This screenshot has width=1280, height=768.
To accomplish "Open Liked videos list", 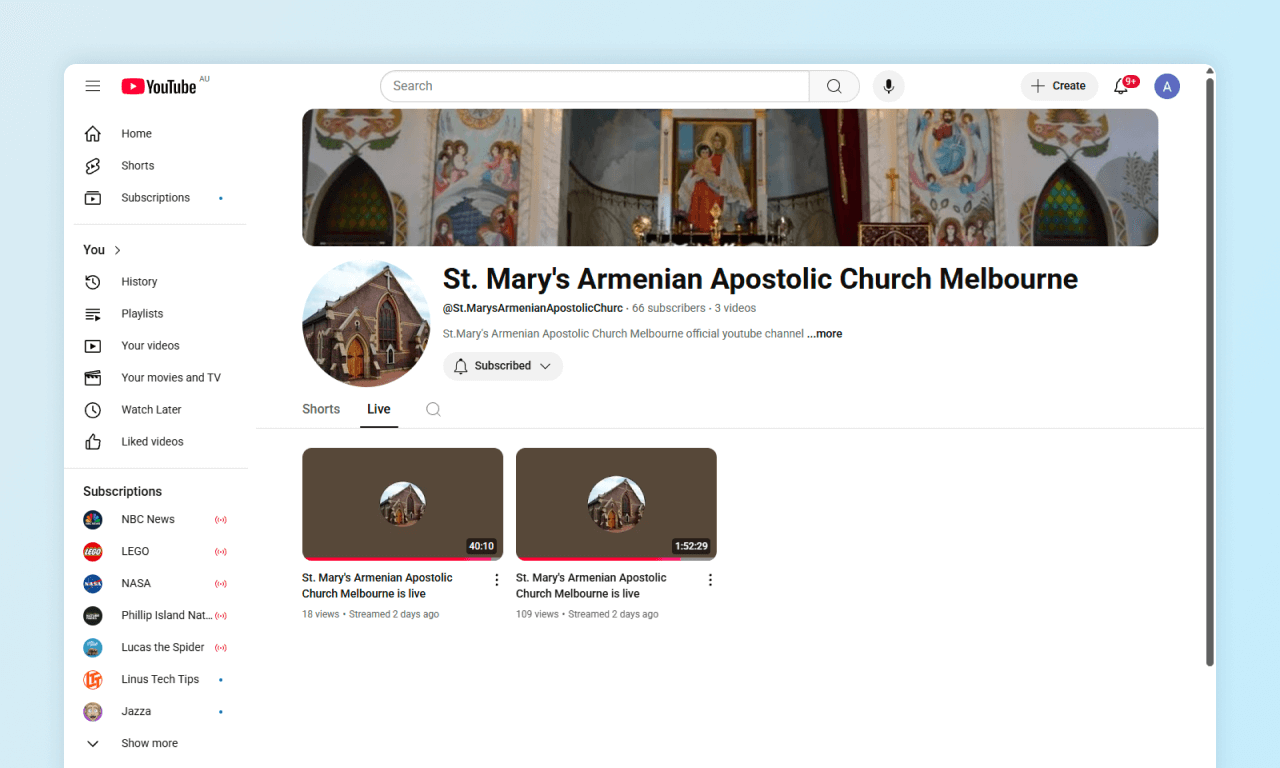I will pos(152,442).
